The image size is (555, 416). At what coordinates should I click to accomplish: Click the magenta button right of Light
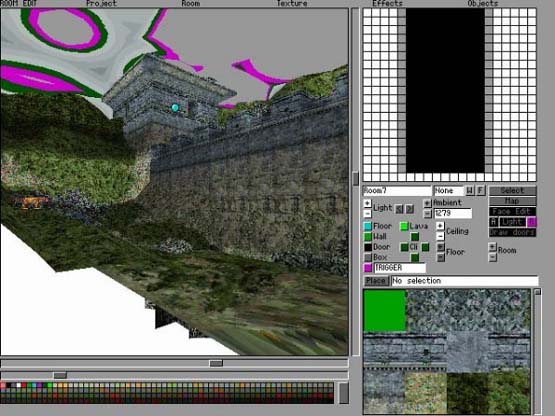pyautogui.click(x=532, y=222)
